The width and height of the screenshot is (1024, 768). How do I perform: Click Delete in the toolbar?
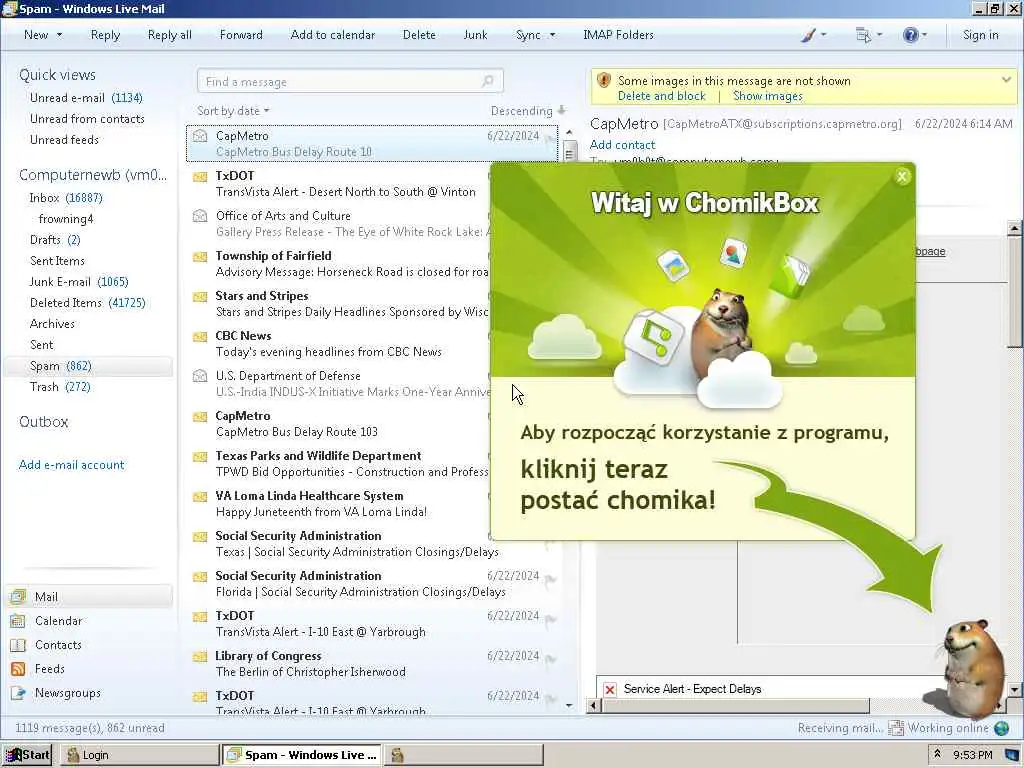point(419,35)
